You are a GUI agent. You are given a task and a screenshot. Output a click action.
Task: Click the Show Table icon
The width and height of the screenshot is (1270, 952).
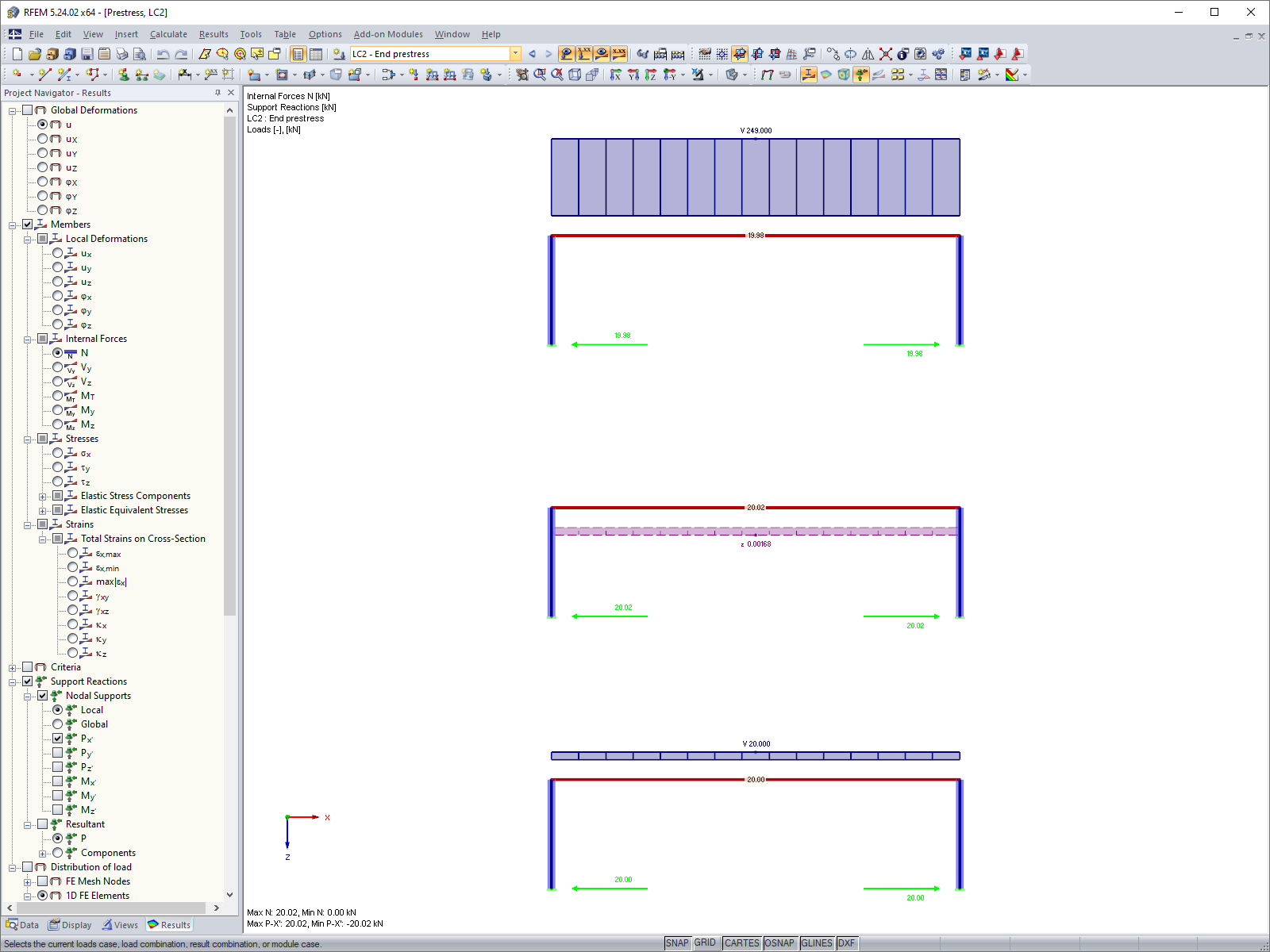(316, 54)
